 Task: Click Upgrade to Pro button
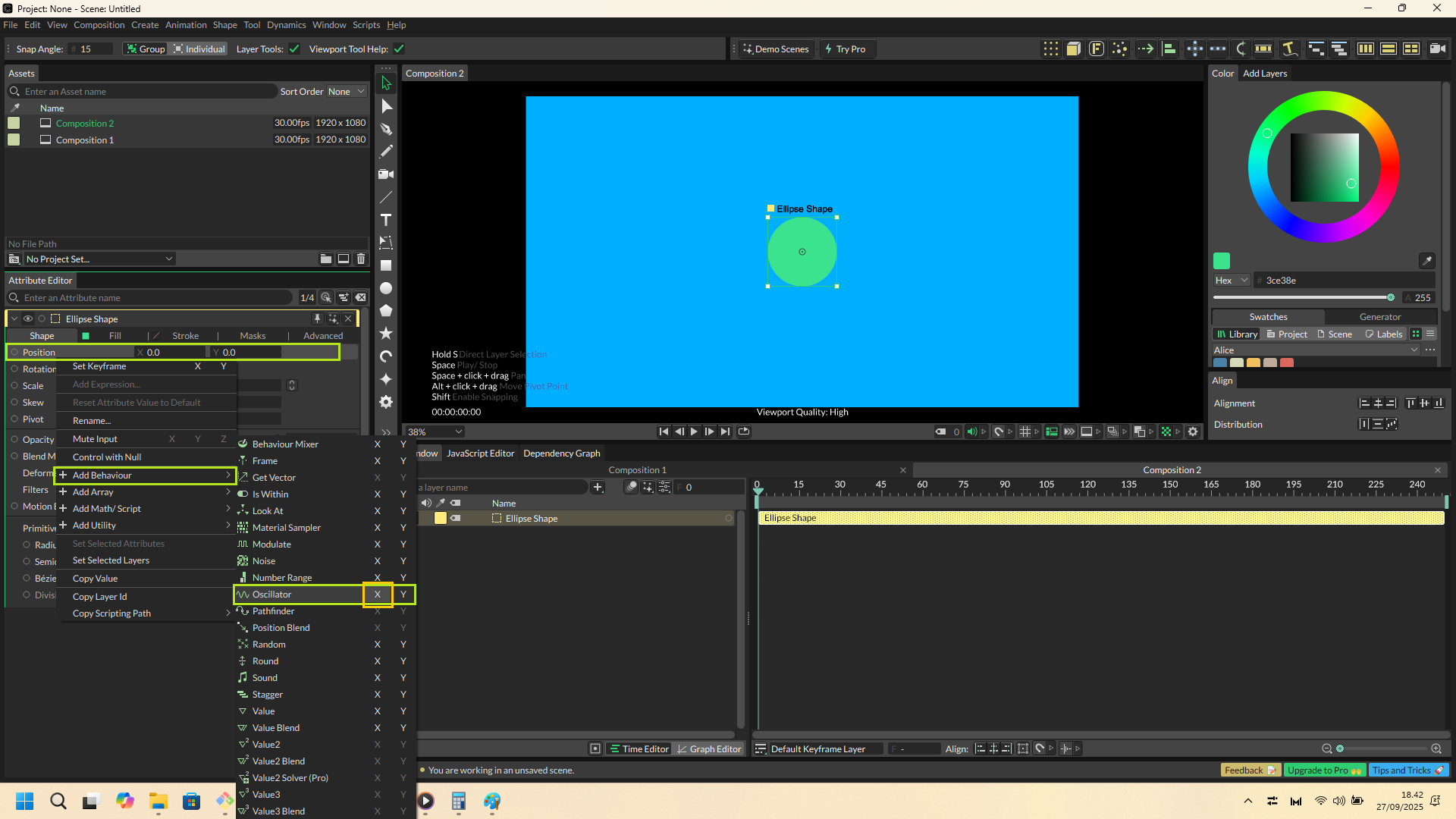click(x=1324, y=770)
